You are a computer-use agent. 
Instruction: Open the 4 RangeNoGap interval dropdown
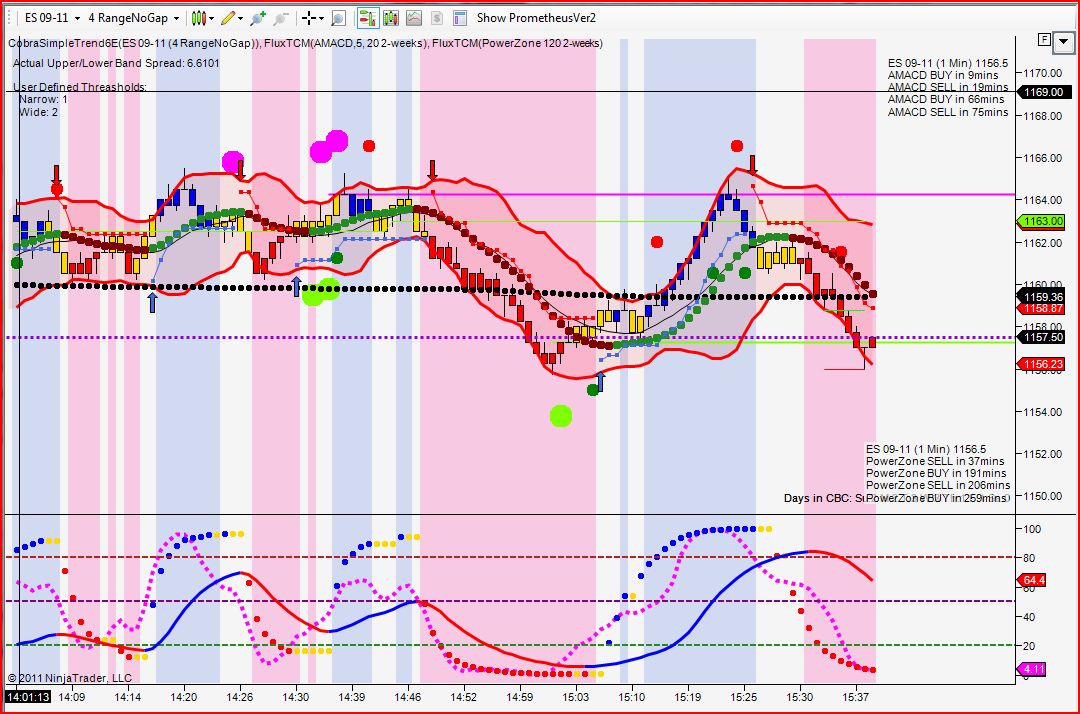coord(134,18)
